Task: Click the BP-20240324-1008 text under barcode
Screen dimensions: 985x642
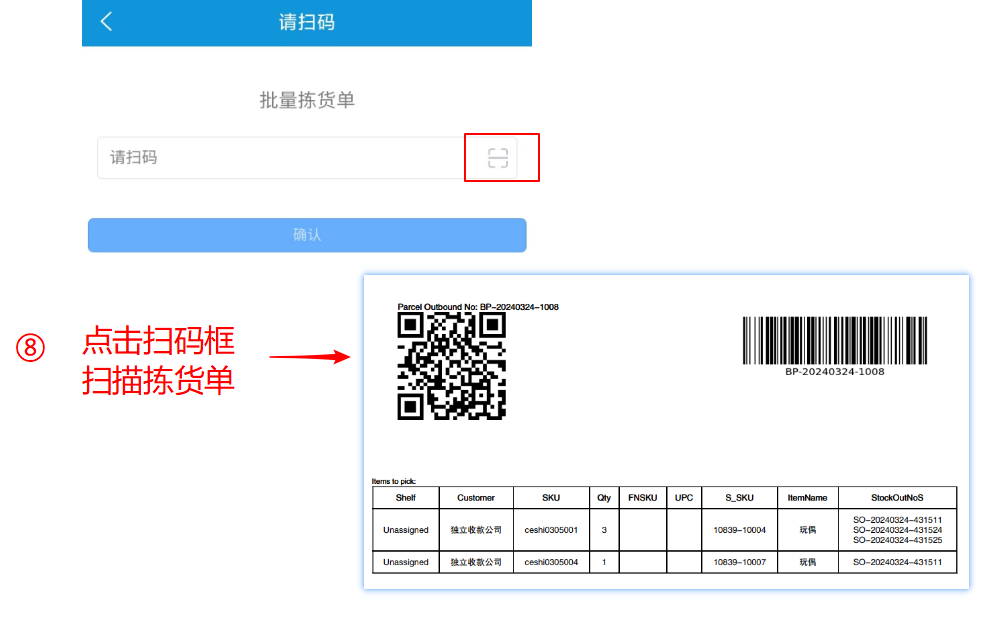Action: pyautogui.click(x=835, y=372)
